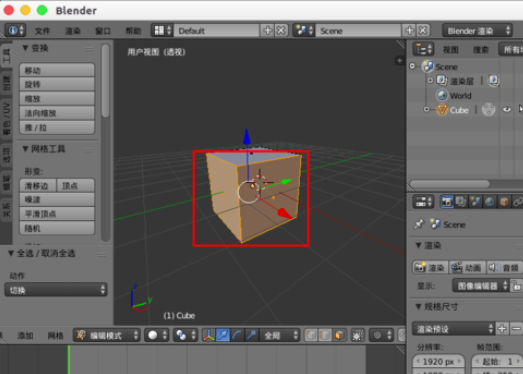Switch to Scene properties tab
Screen dimensions: 523x374
click(x=475, y=202)
